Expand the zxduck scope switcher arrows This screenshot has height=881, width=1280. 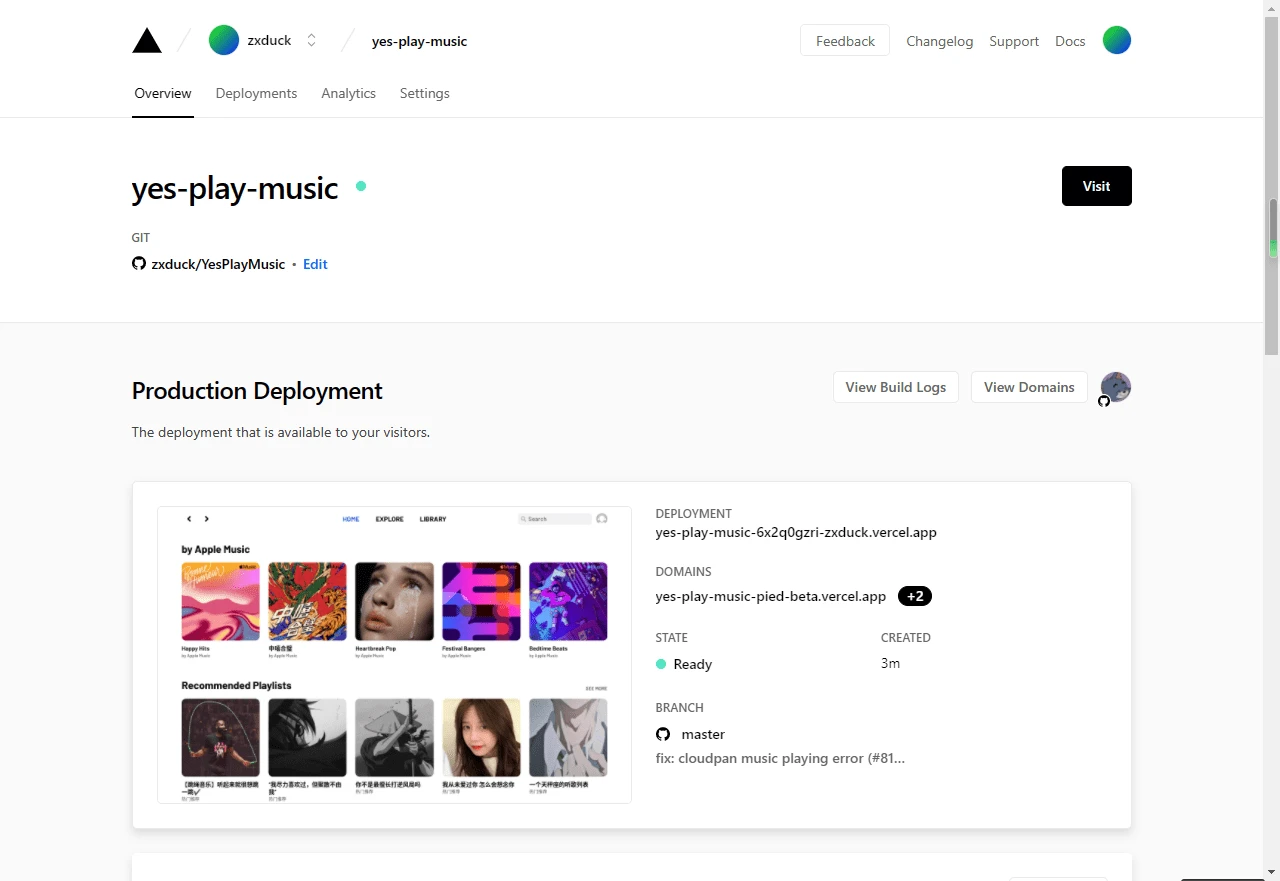[x=311, y=41]
